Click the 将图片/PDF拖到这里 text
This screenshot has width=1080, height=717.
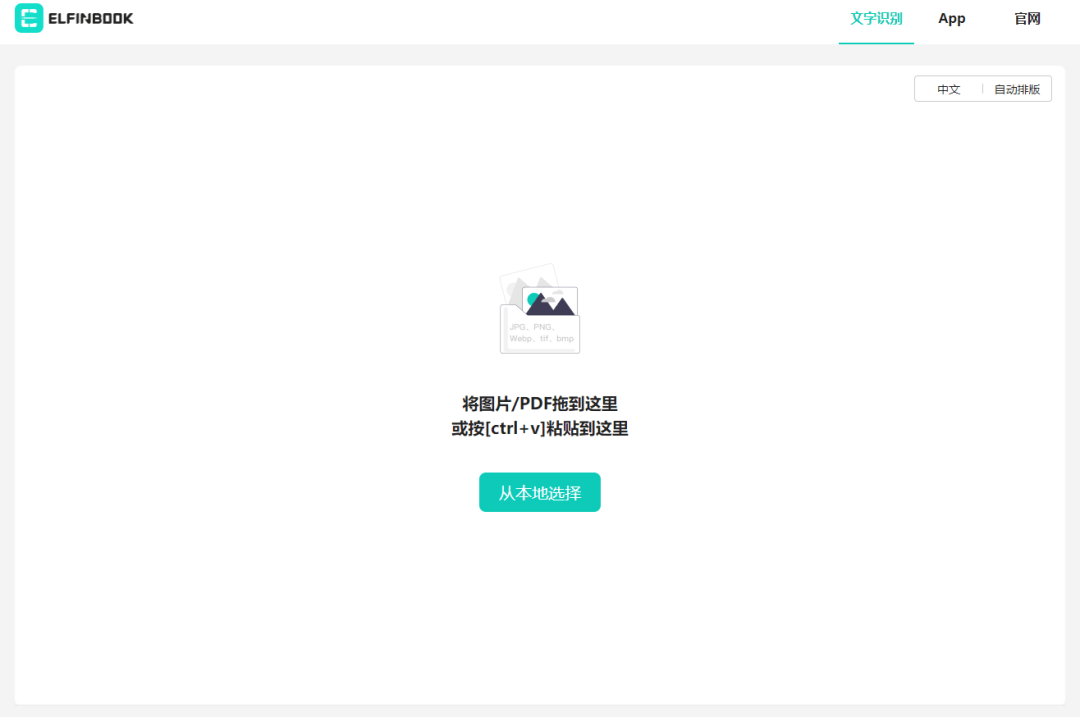(540, 404)
